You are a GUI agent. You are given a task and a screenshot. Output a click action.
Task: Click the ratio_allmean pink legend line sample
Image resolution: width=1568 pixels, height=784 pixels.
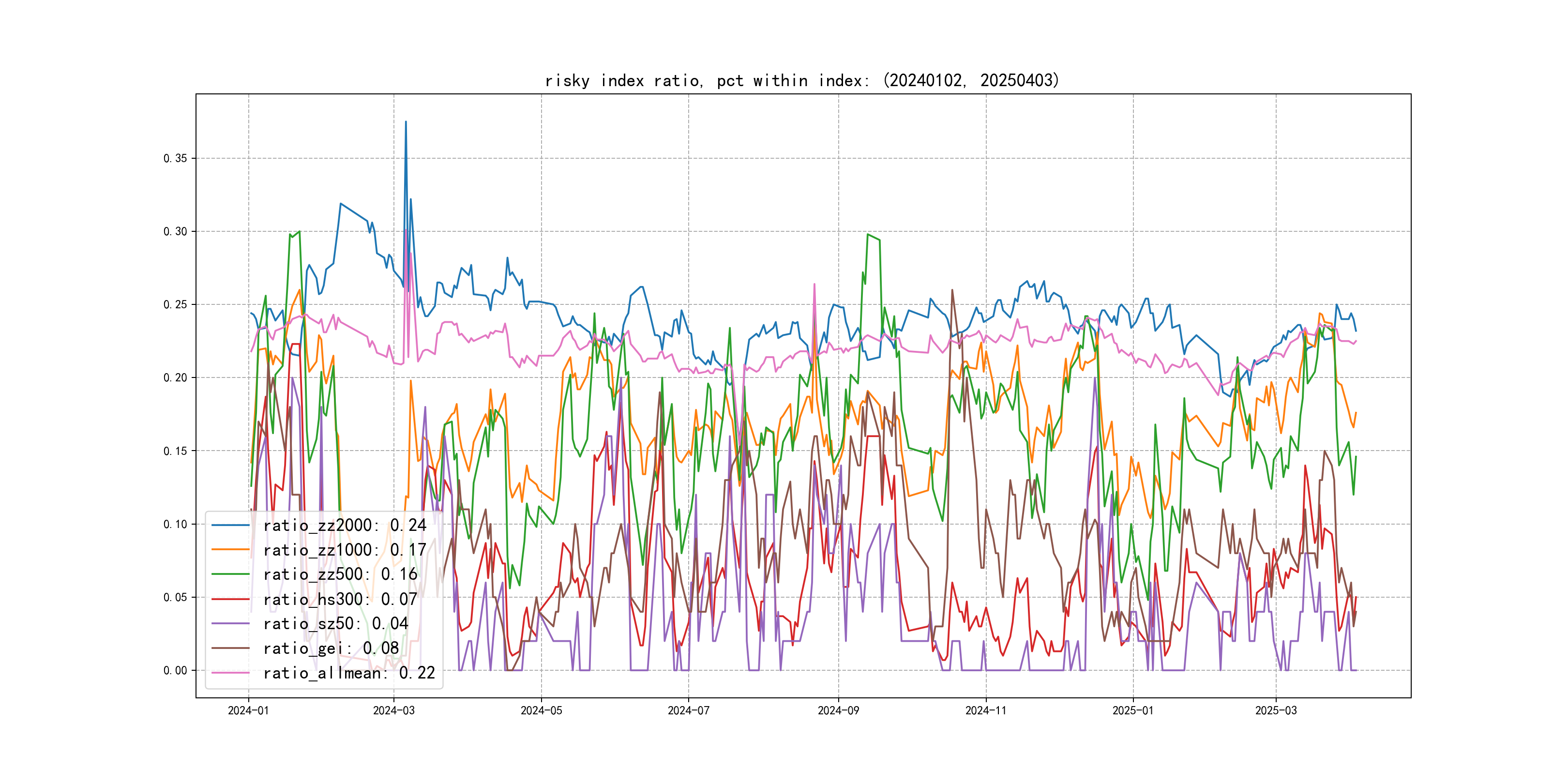tap(230, 673)
